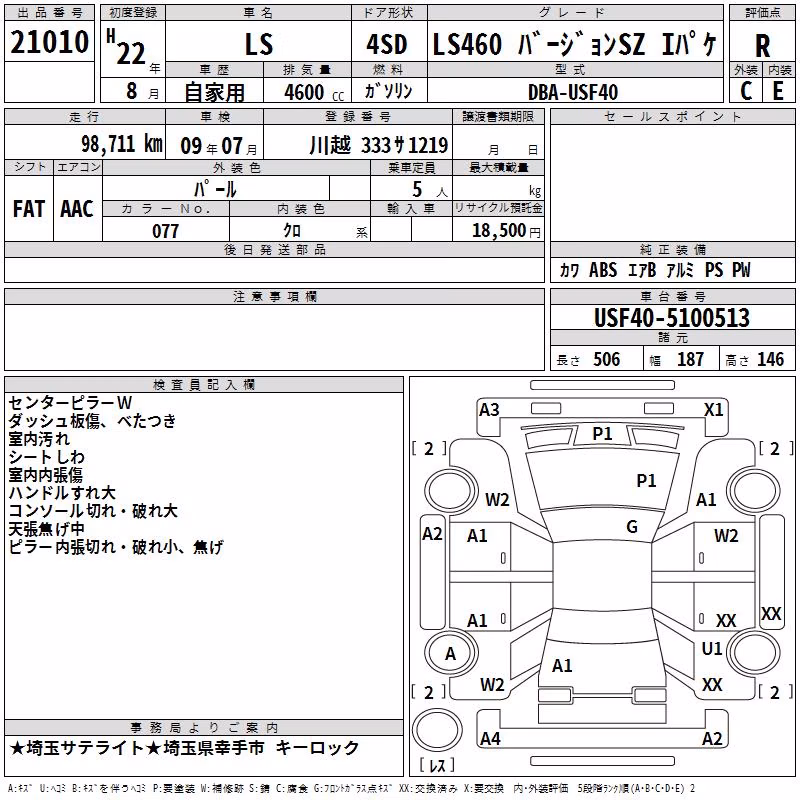The width and height of the screenshot is (800, 800).
Task: Select the note 室内内張傷
Action: pyautogui.click(x=45, y=474)
